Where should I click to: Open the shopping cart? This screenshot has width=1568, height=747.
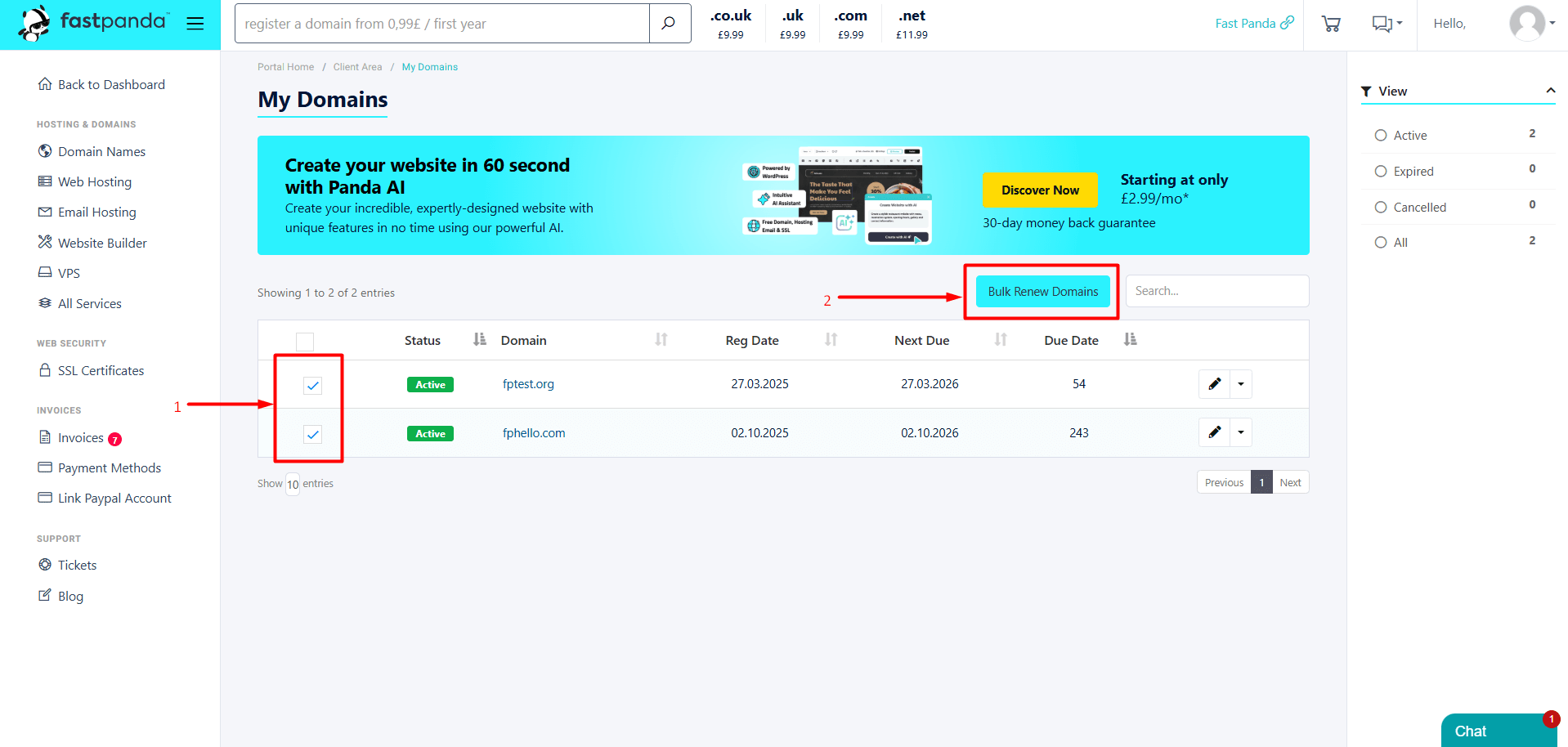coord(1331,24)
